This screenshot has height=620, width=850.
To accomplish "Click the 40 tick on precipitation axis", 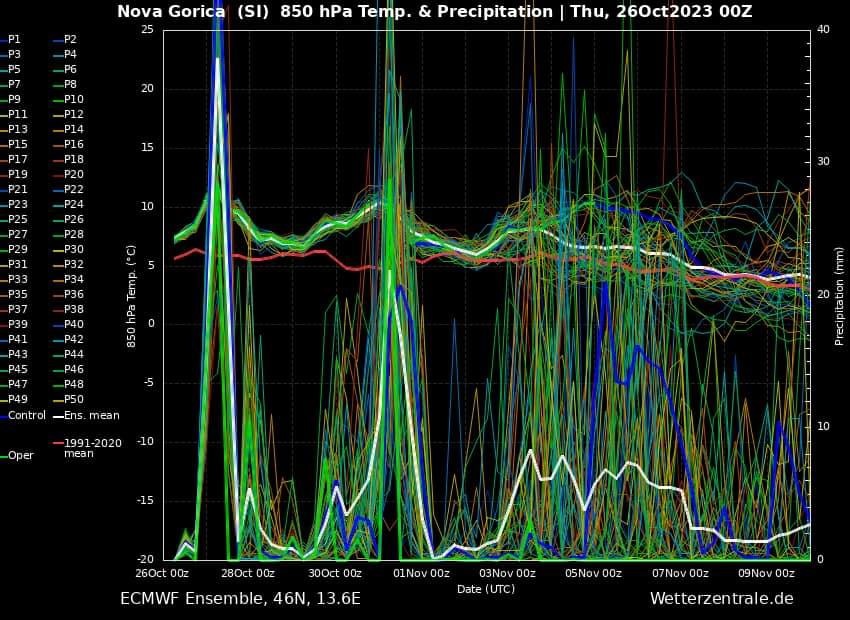I will [x=822, y=29].
